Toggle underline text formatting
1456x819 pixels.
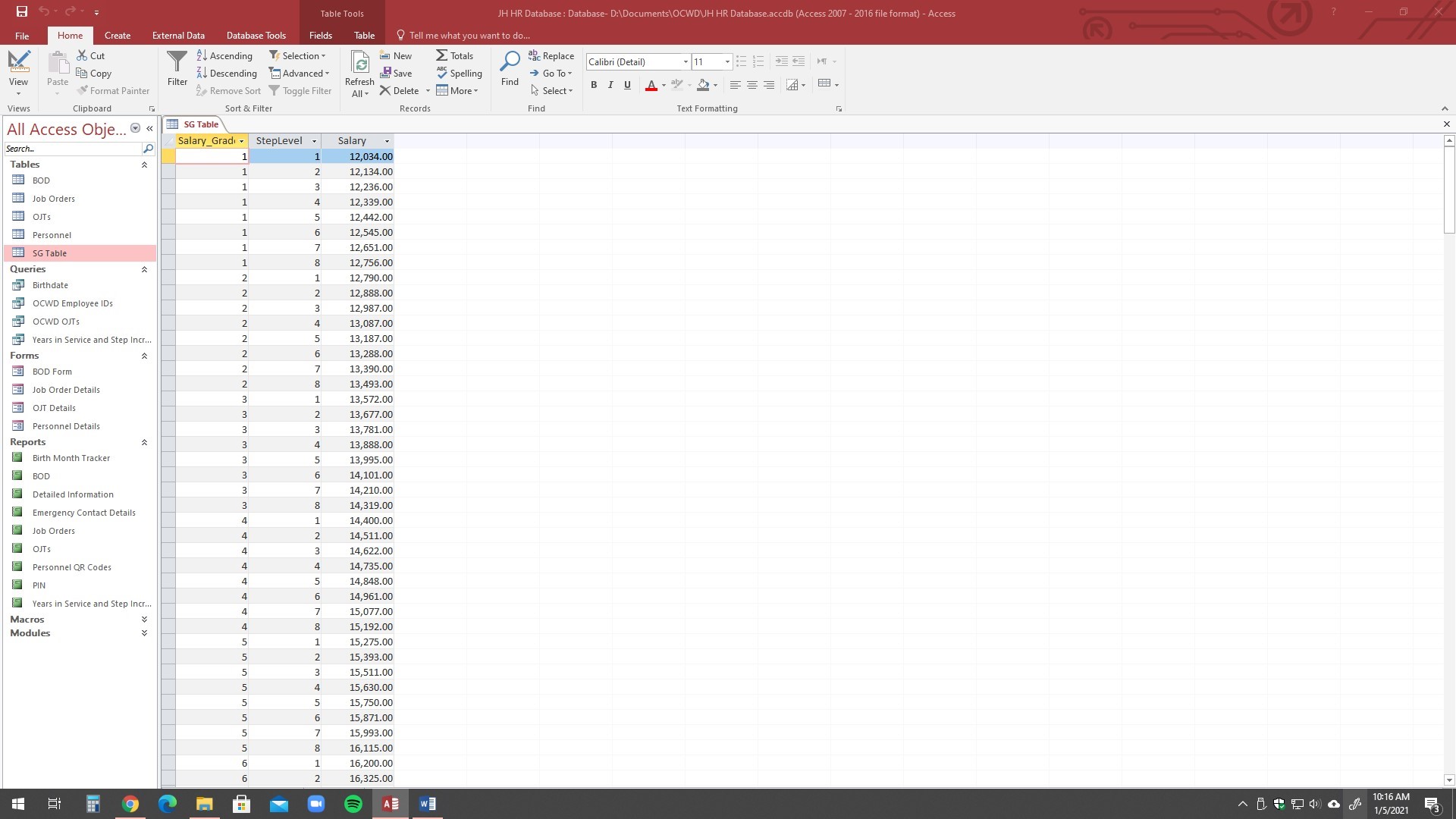pos(627,85)
